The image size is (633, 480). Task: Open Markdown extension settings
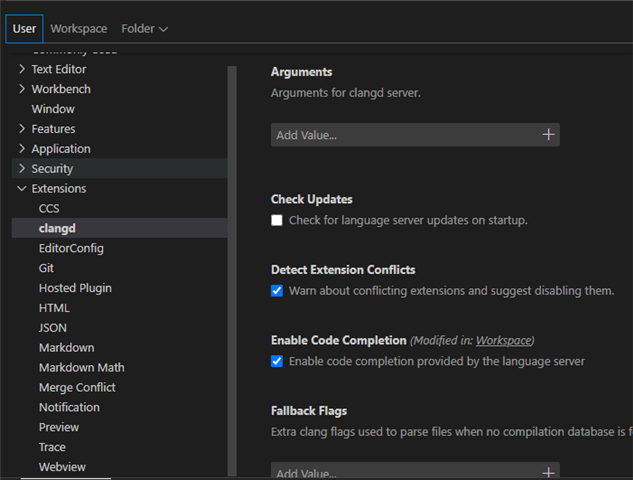coord(67,348)
